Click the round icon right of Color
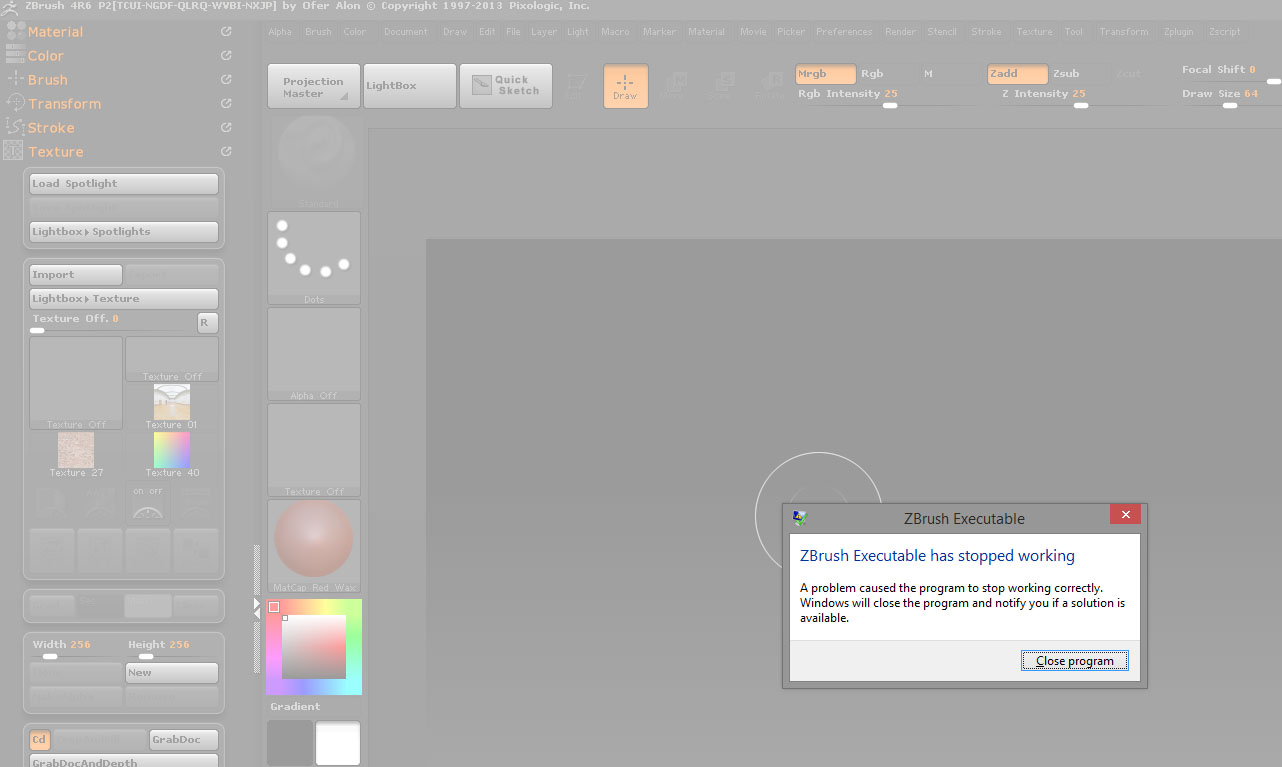The height and width of the screenshot is (767, 1282). (x=226, y=56)
